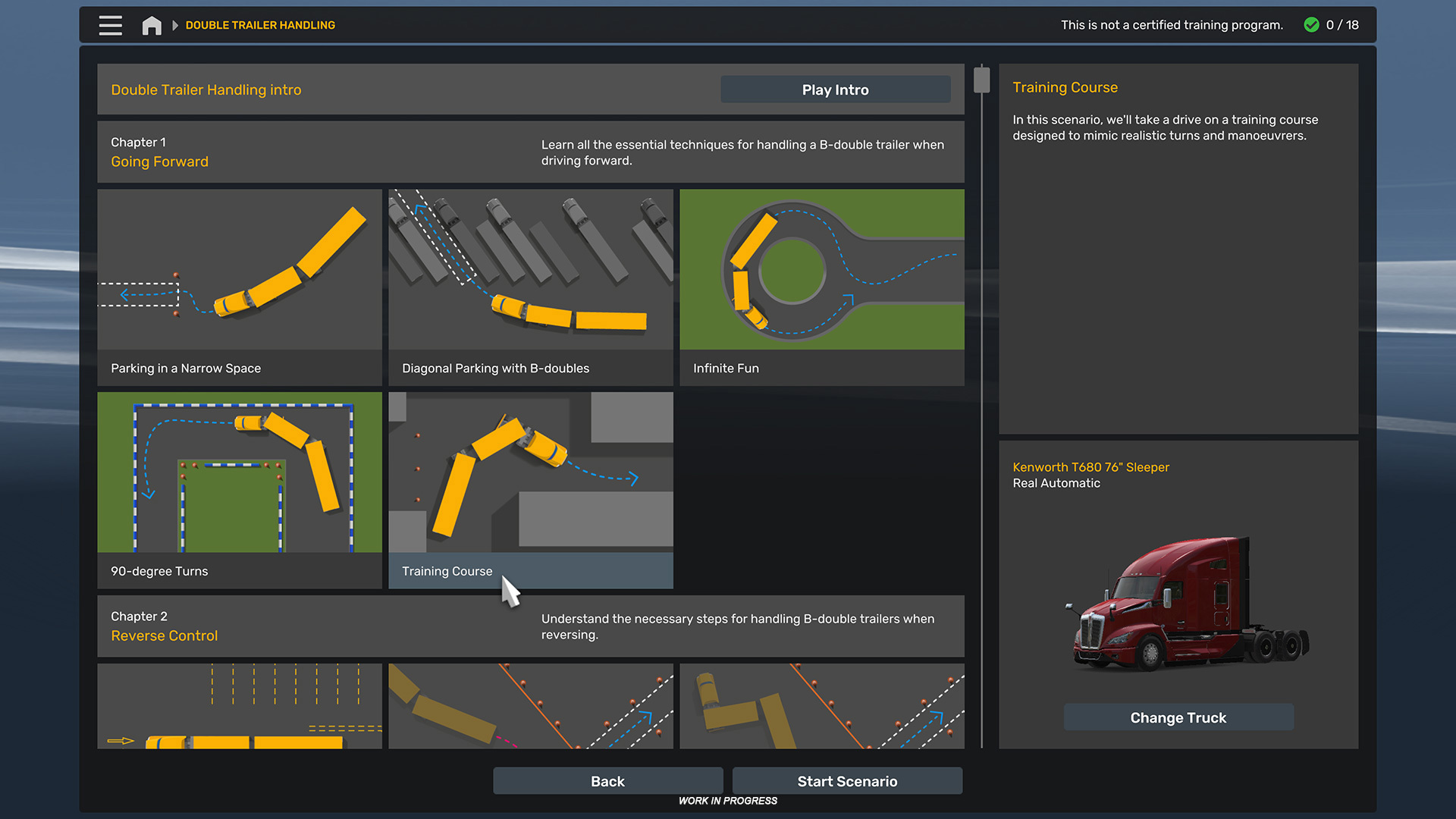Click the Double Trailer Handling breadcrumb label
Screen dimensions: 1456x819
[260, 25]
